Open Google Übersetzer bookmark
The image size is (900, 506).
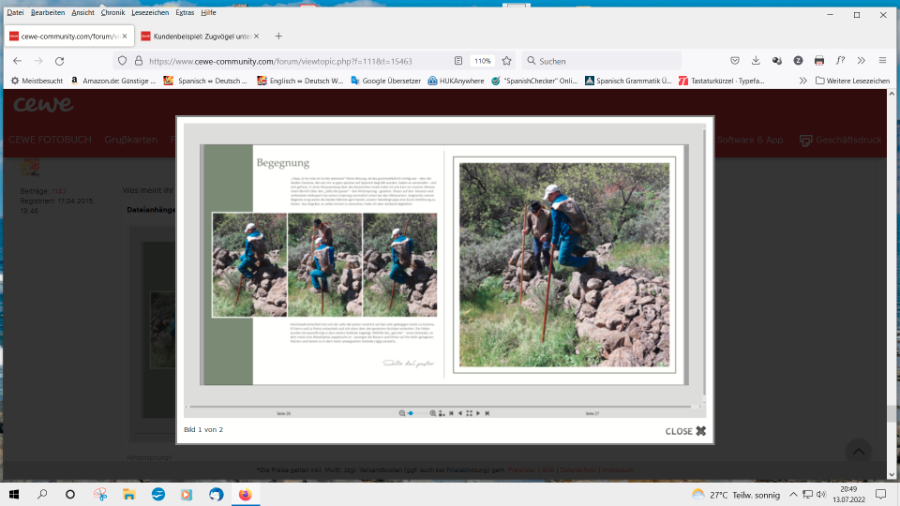385,81
